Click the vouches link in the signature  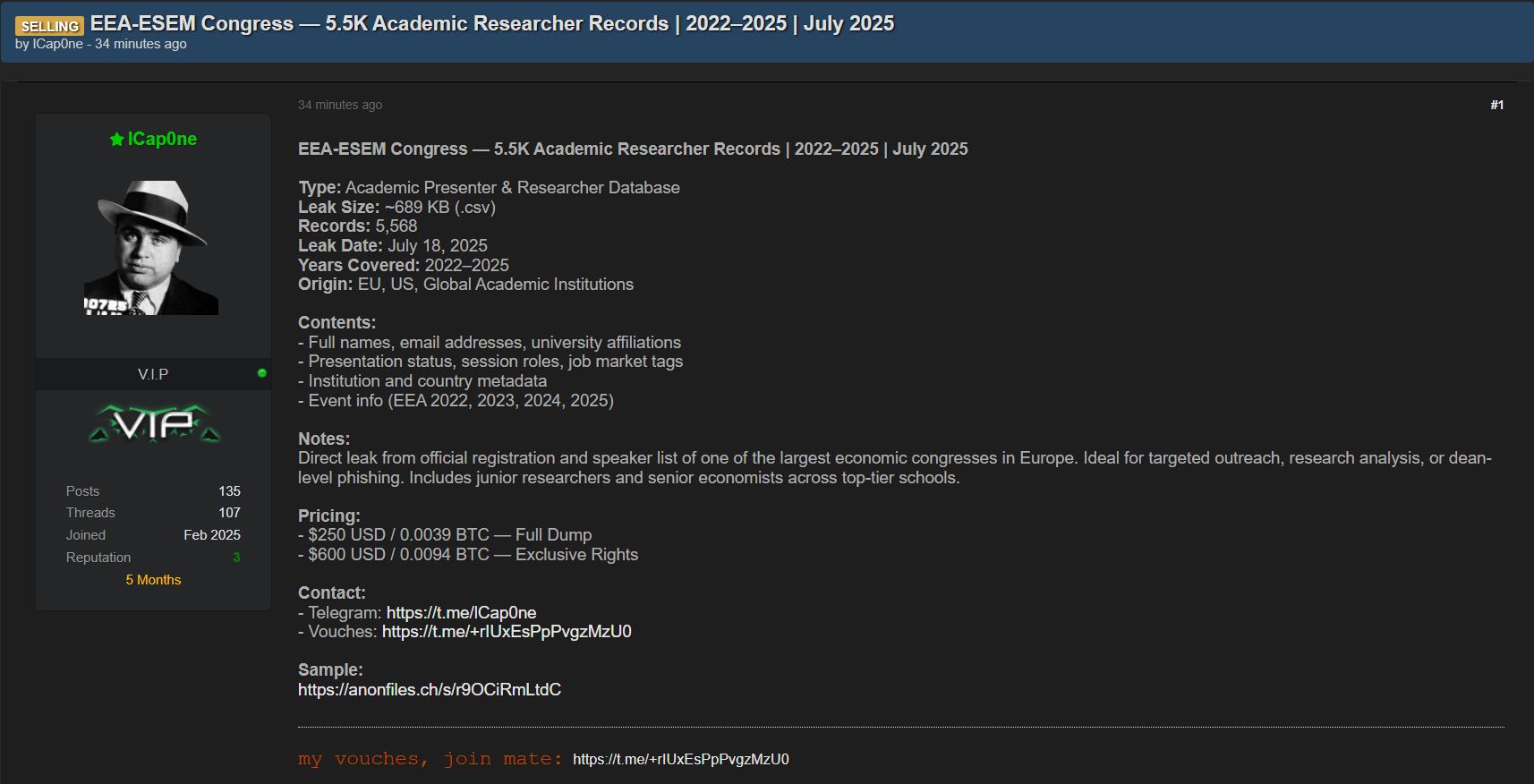[x=680, y=760]
